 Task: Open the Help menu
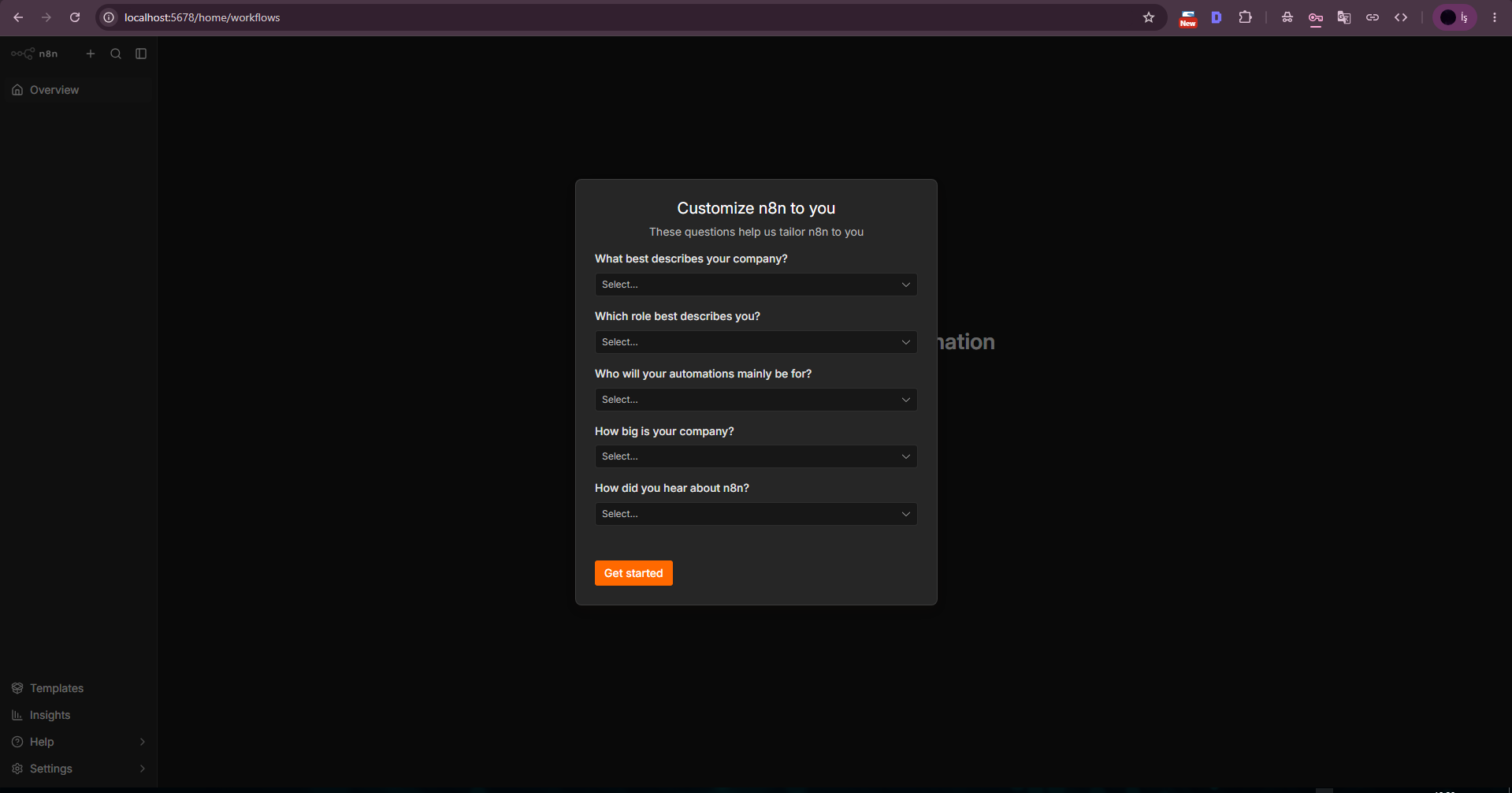tap(78, 742)
